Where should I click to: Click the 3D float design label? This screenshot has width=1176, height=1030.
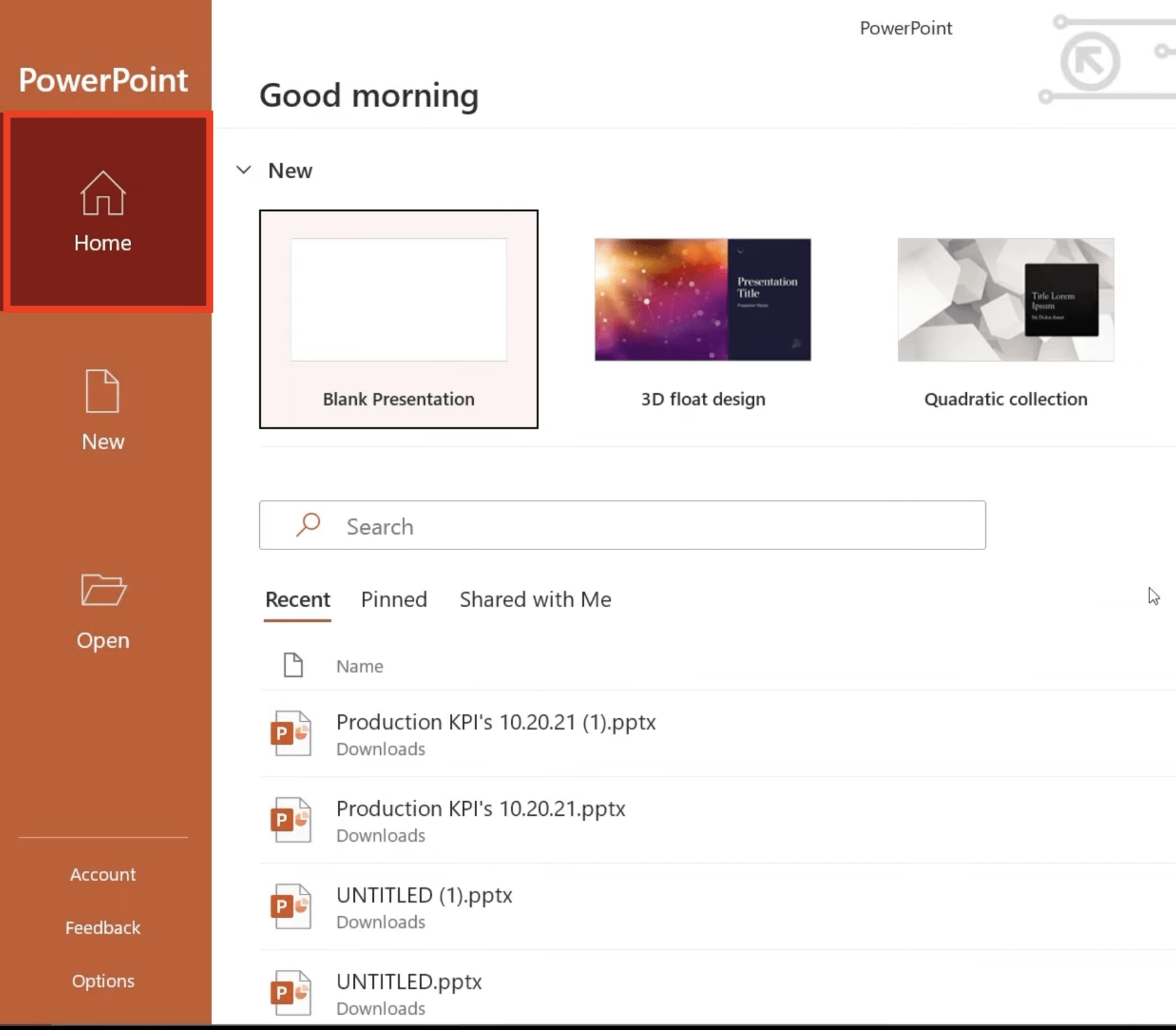click(x=703, y=399)
